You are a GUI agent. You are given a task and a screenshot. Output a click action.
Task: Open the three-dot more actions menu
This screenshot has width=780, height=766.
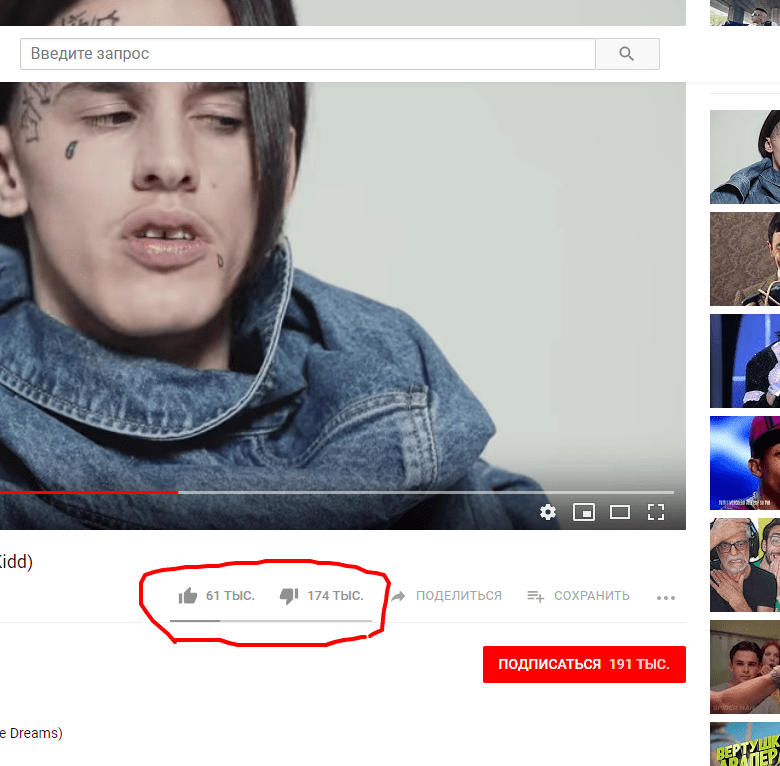point(666,597)
